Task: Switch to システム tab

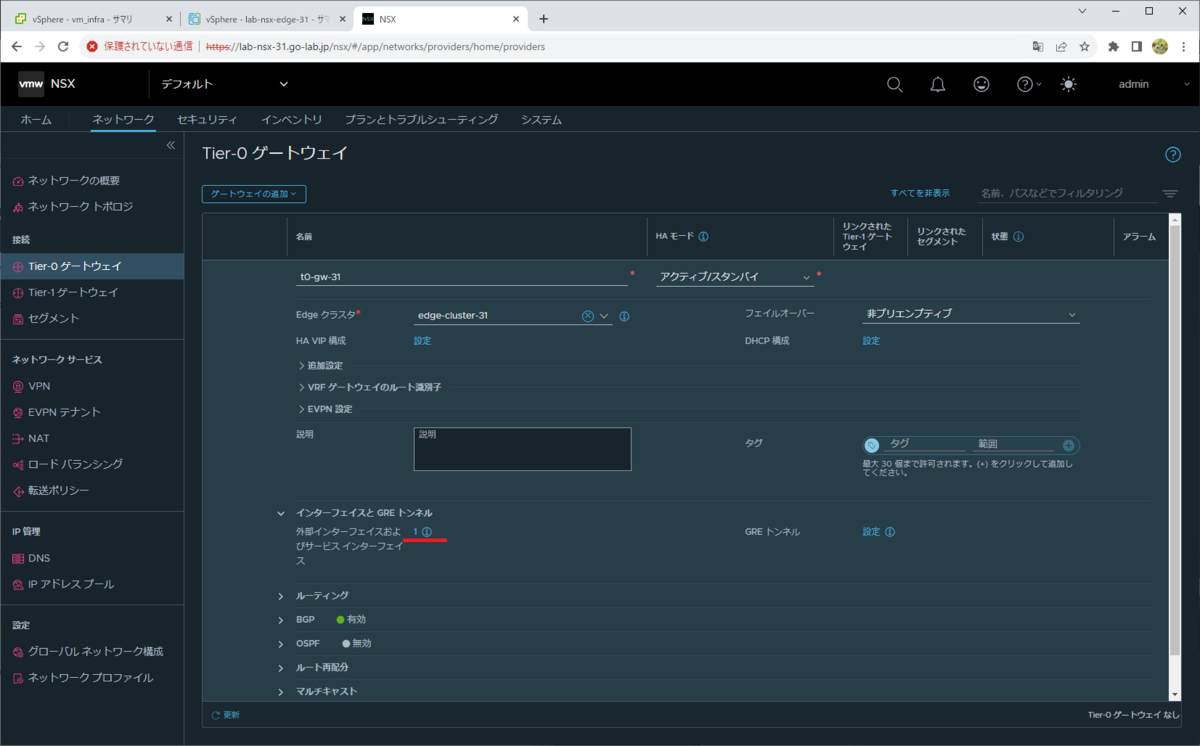Action: click(541, 120)
